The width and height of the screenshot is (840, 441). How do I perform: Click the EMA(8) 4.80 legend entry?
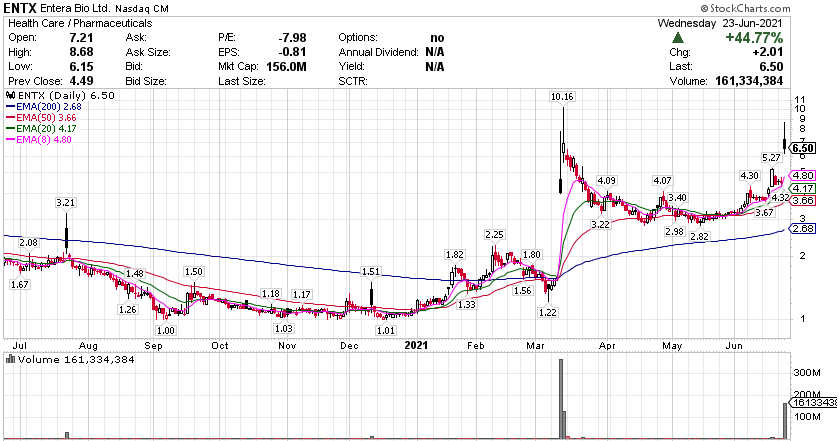39,139
